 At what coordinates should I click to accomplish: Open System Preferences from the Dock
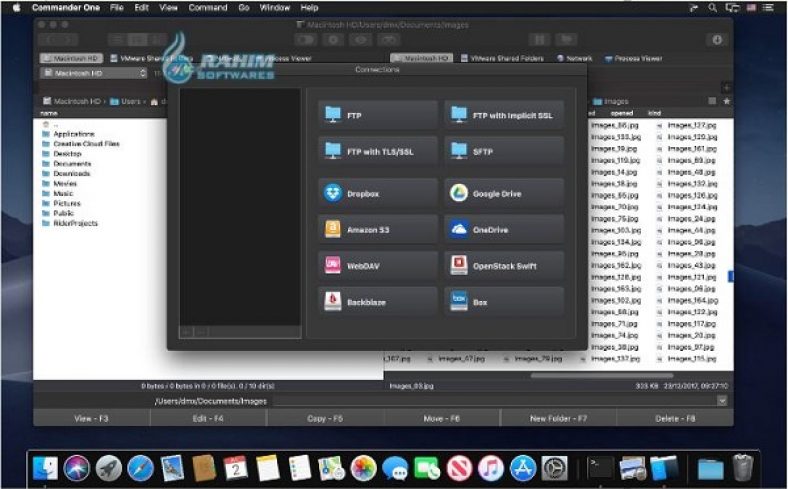point(554,468)
